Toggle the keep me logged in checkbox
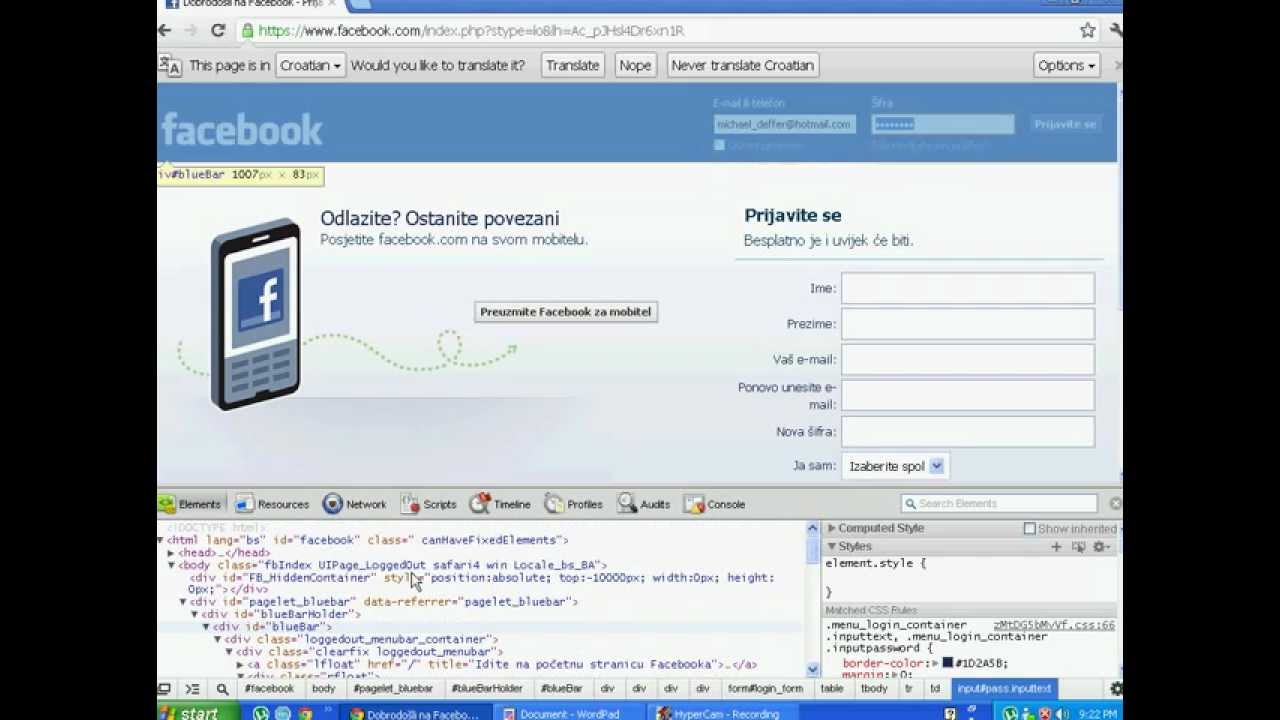The height and width of the screenshot is (720, 1280). (x=719, y=146)
